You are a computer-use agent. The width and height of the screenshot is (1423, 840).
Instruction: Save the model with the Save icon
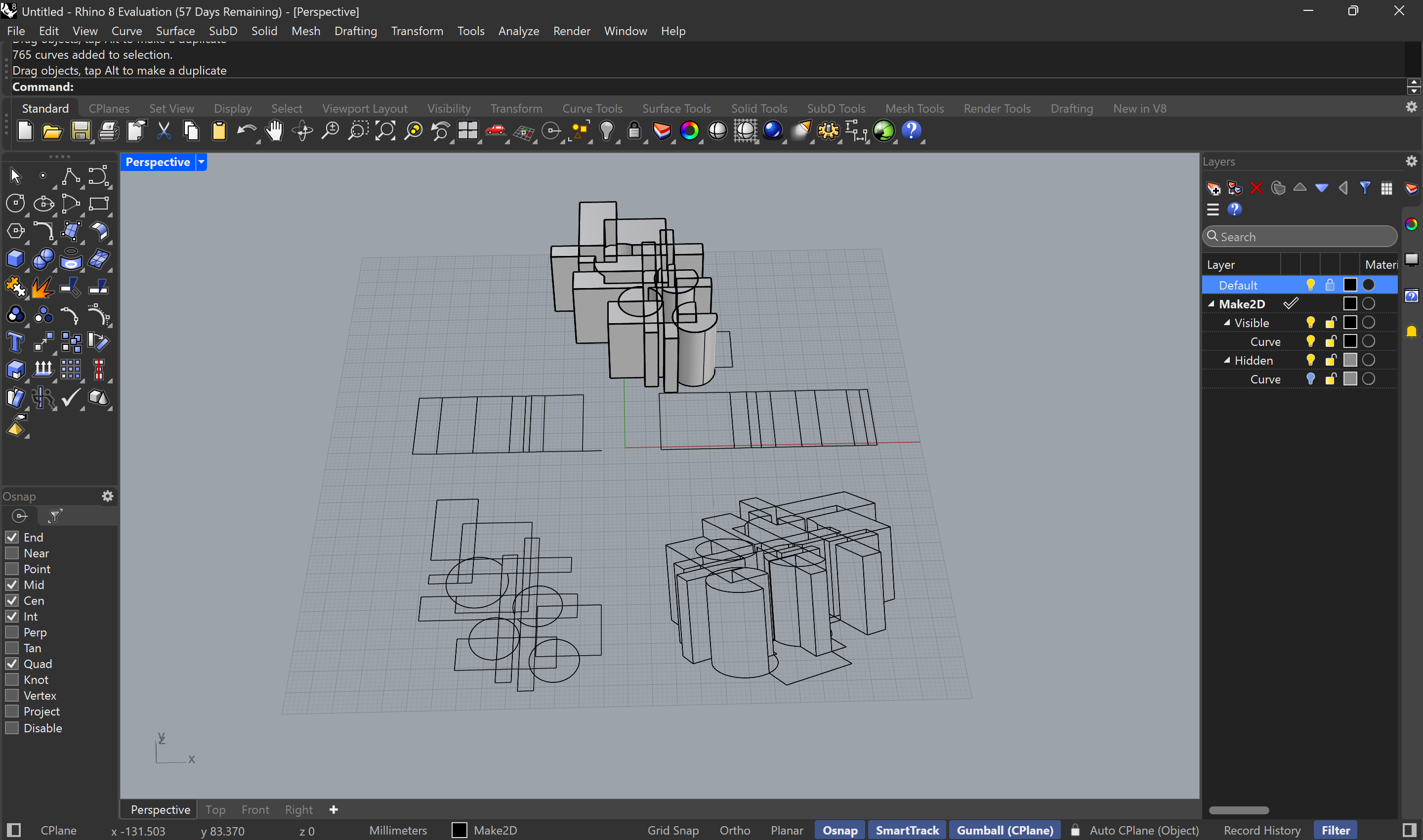[81, 131]
